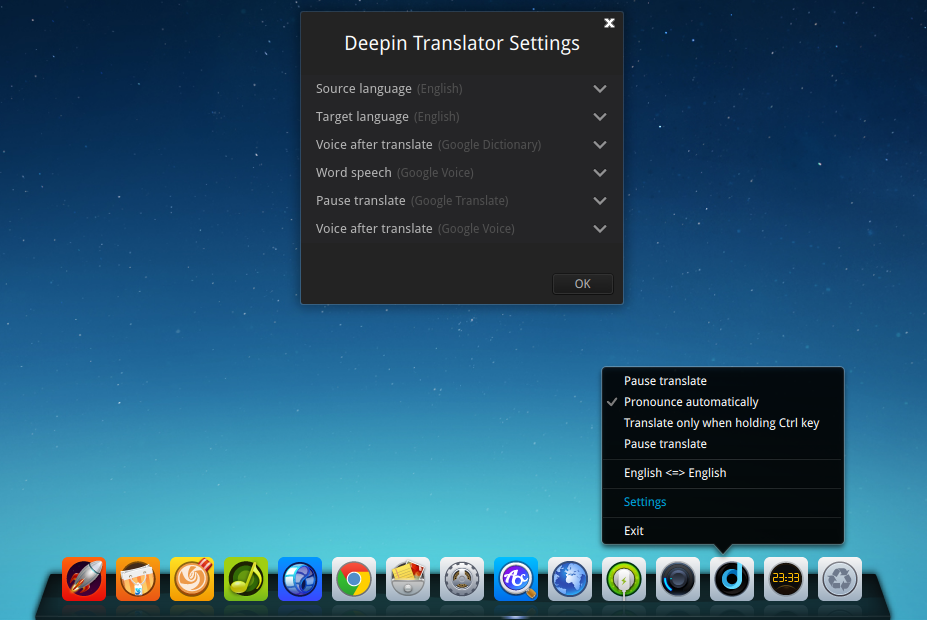Open the Deepin Music green note icon
The height and width of the screenshot is (620, 927).
(245, 579)
